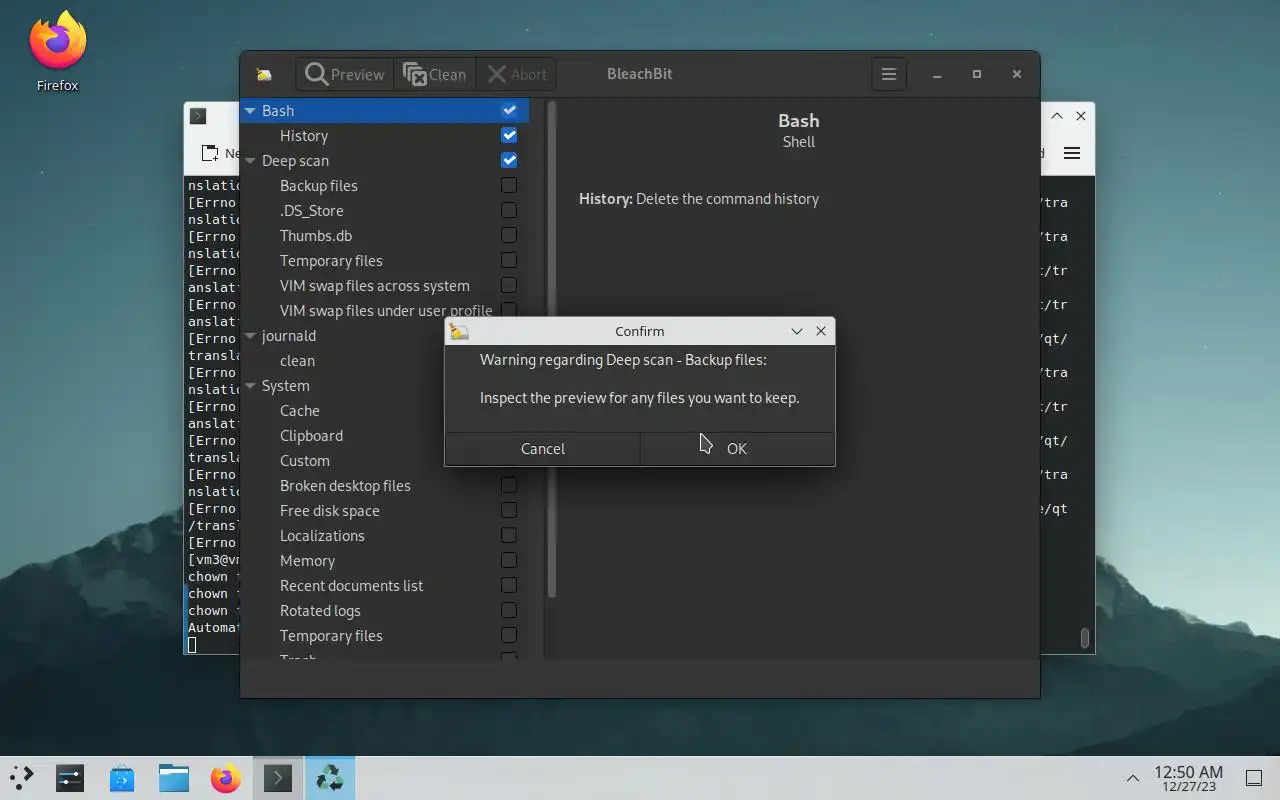This screenshot has height=800, width=1280.
Task: Open the clock showing 12:50 AM
Action: [x=1188, y=778]
